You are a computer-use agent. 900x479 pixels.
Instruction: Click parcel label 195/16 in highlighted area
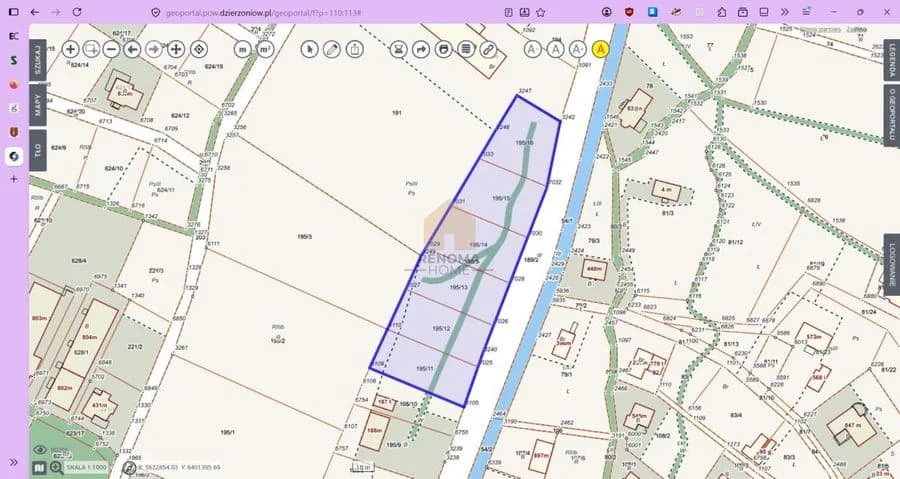point(524,142)
